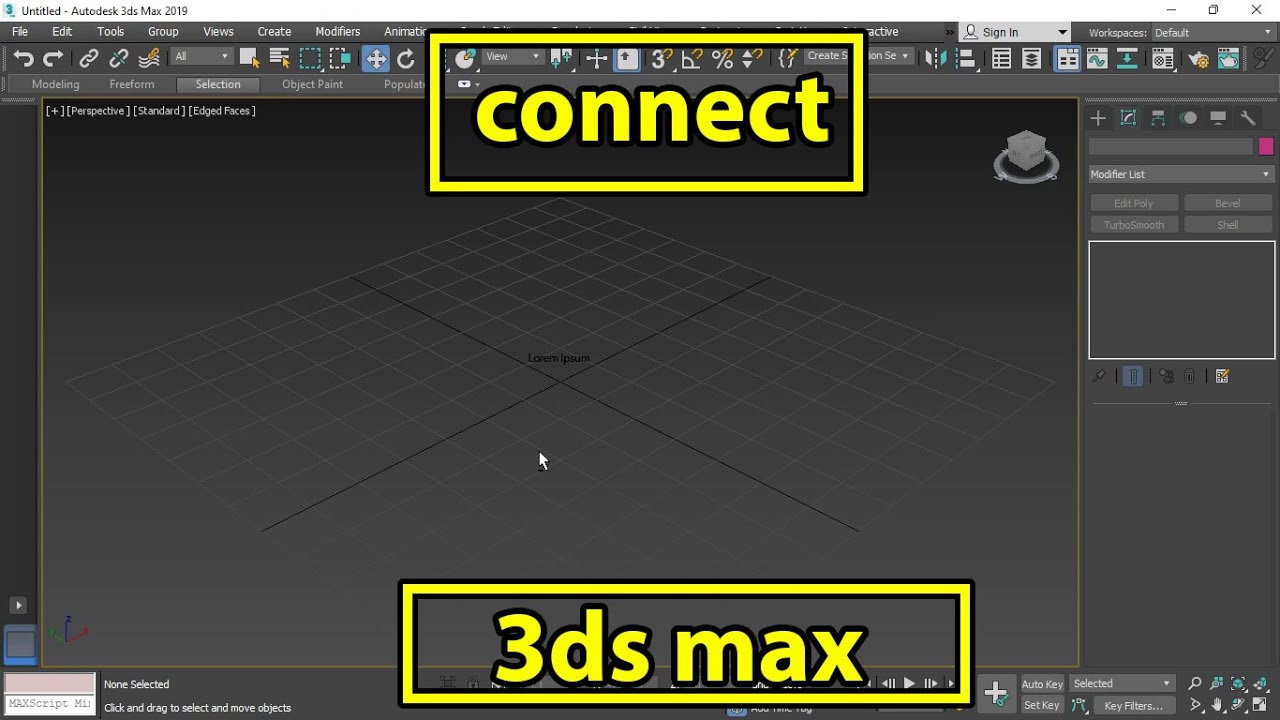Click the pink object color swatch
The image size is (1280, 720).
1266,147
